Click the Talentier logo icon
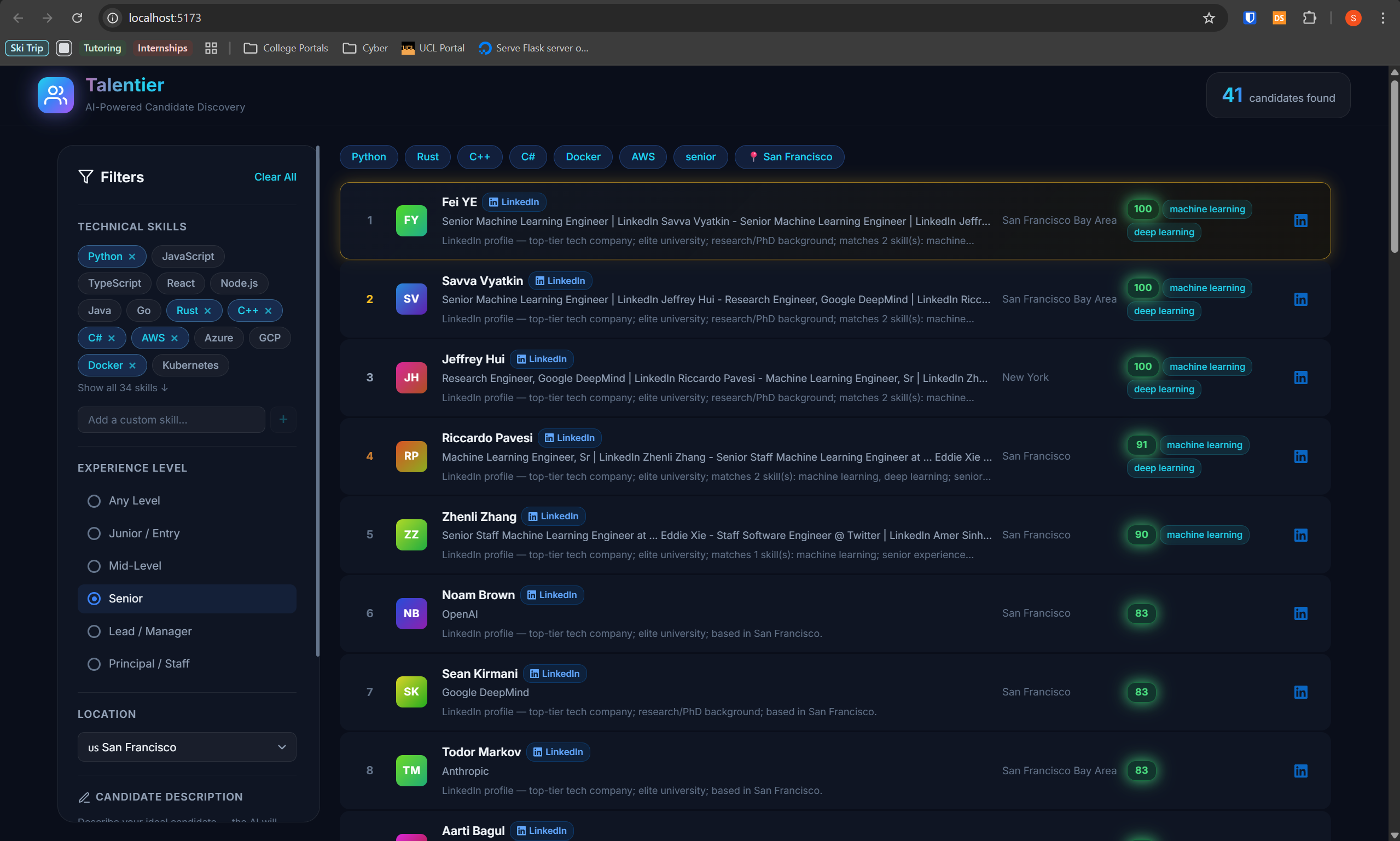This screenshot has width=1400, height=841. point(55,95)
